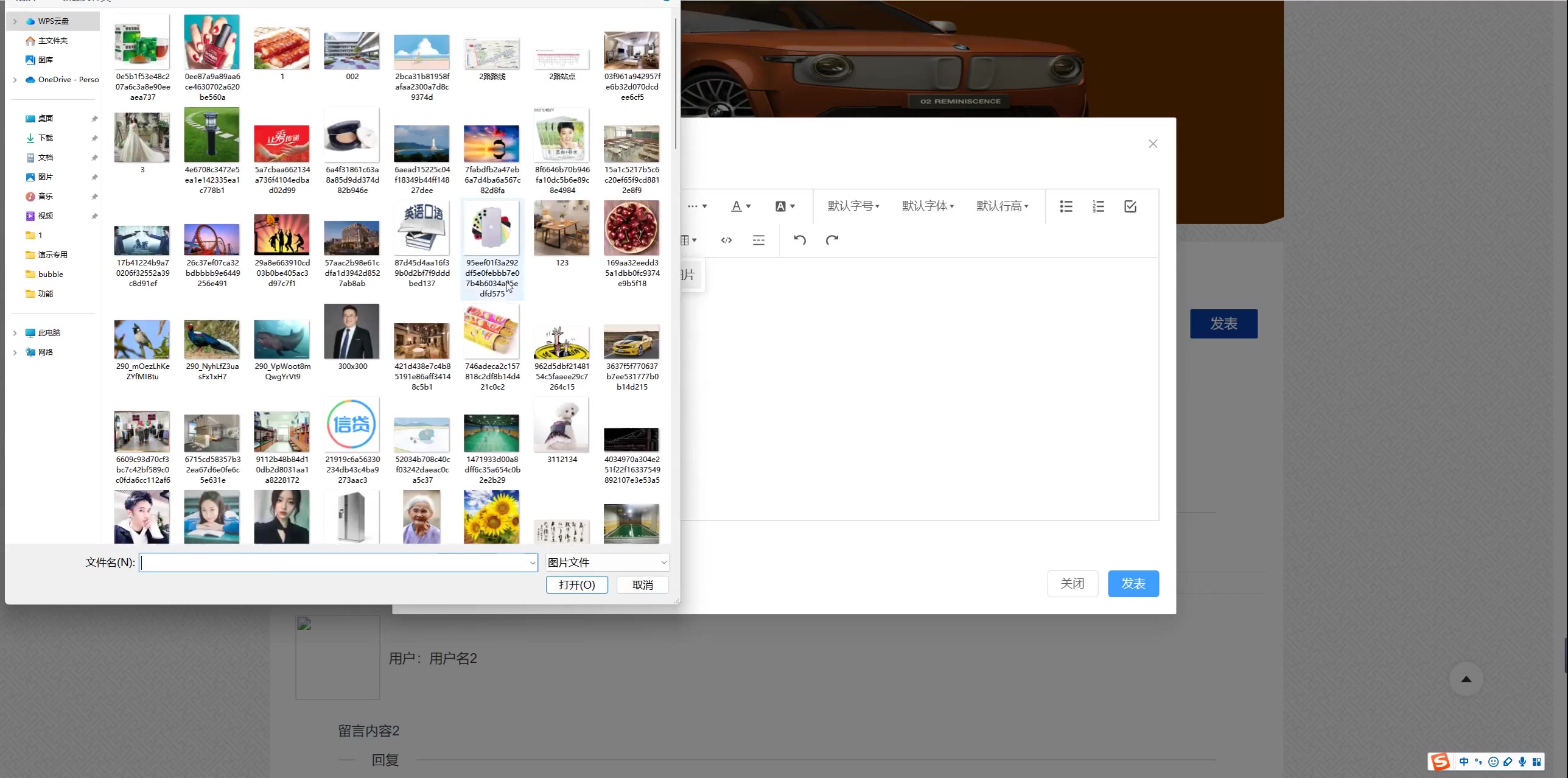Insert a divider line

coord(758,240)
